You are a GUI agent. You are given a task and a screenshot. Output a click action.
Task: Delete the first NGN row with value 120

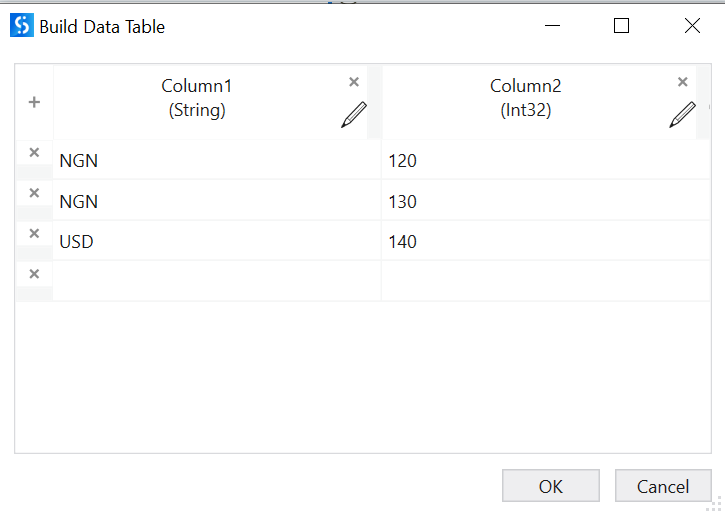[x=34, y=153]
